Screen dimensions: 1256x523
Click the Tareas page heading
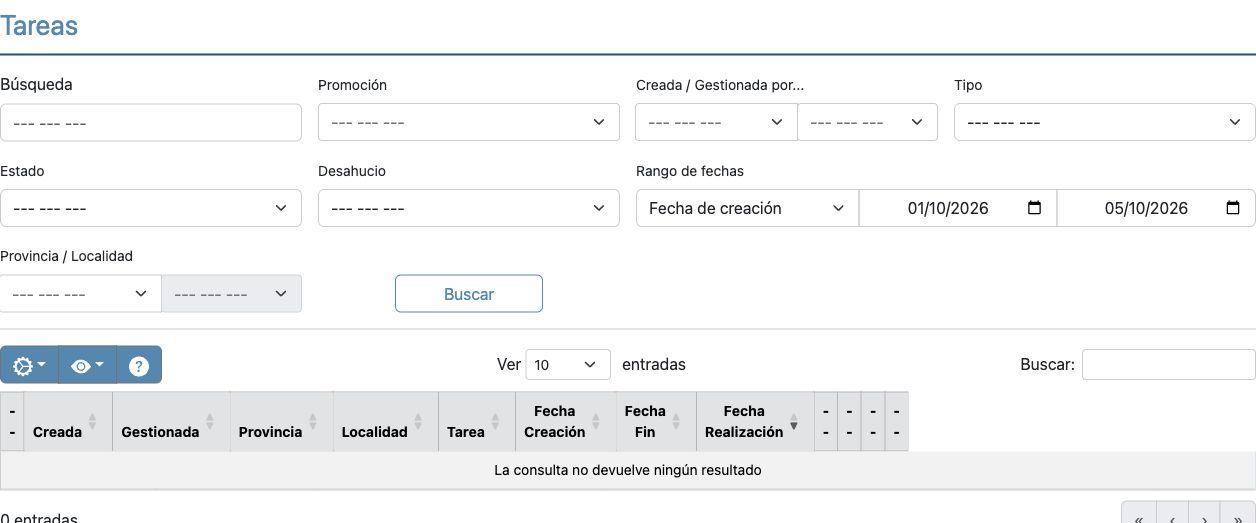point(39,25)
